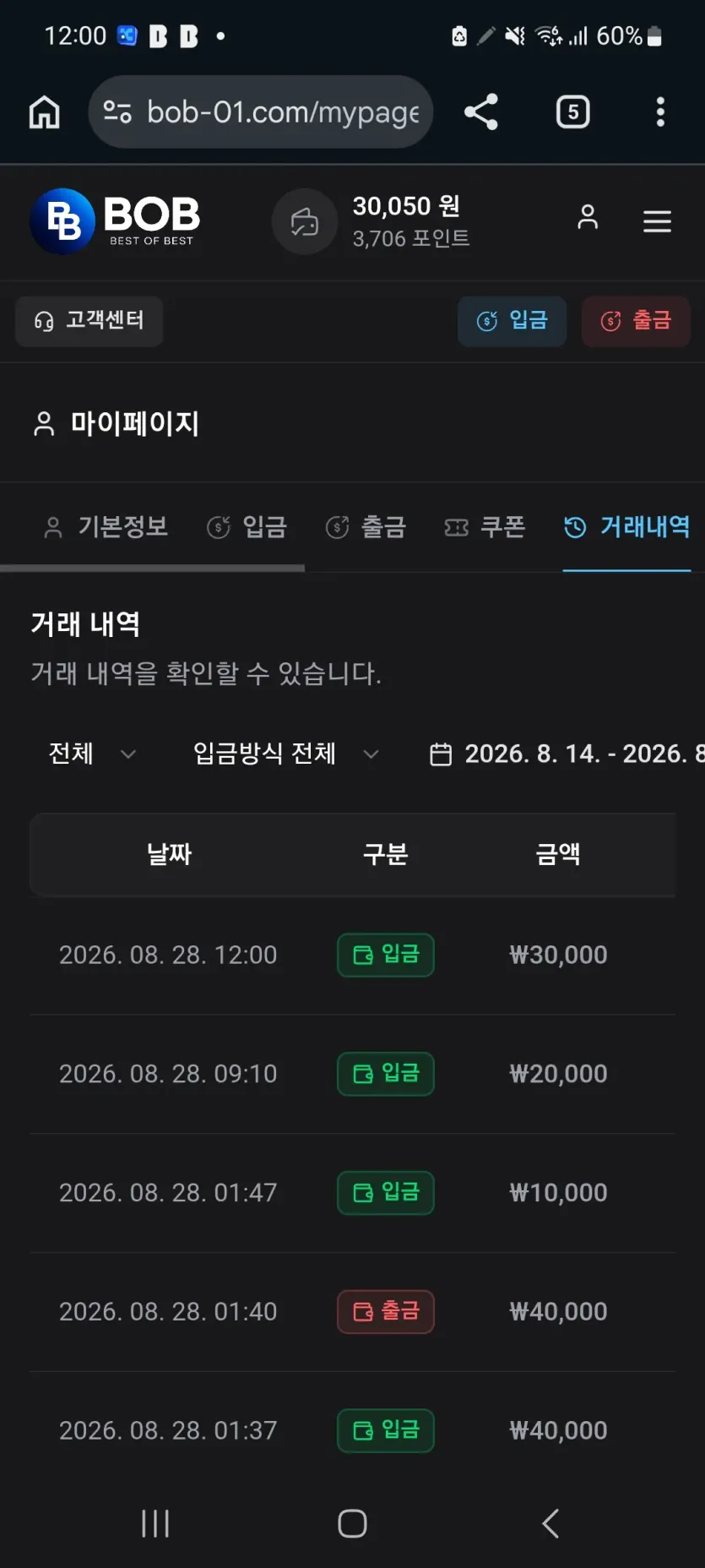Tap the bob-01.com address bar
This screenshot has width=705, height=1568.
coord(261,112)
